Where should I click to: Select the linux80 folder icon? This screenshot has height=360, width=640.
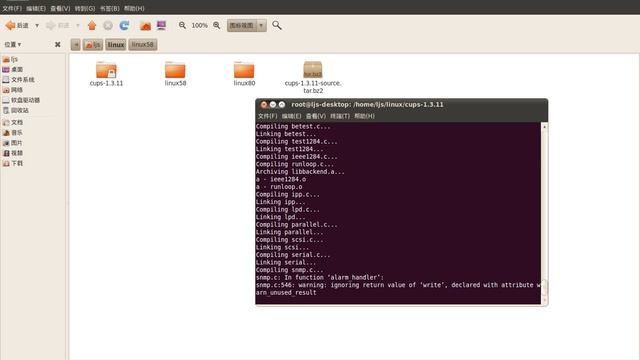click(x=244, y=70)
